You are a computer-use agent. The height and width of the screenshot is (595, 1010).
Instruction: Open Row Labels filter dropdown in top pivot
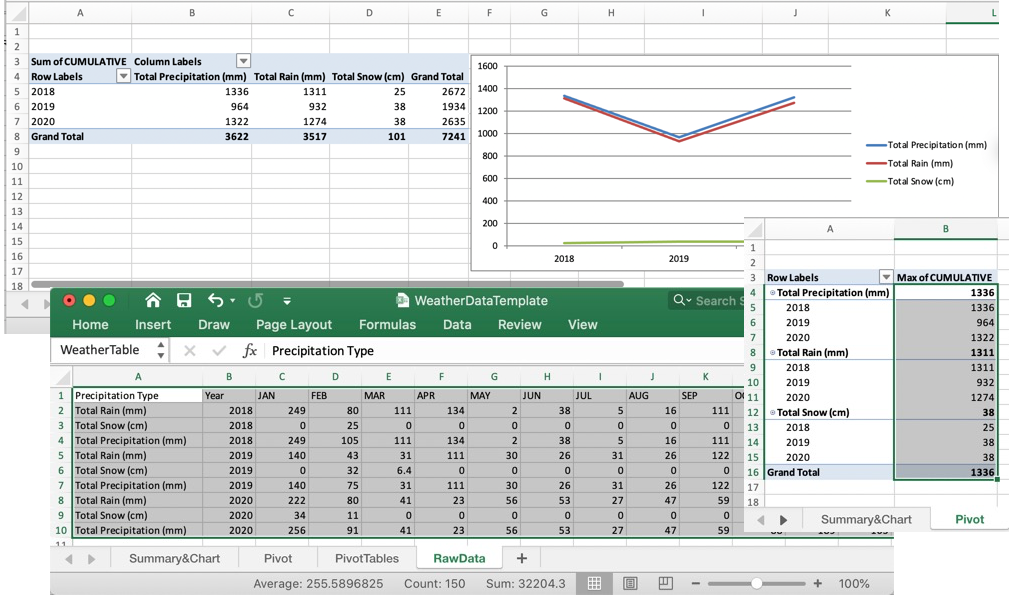click(x=123, y=76)
